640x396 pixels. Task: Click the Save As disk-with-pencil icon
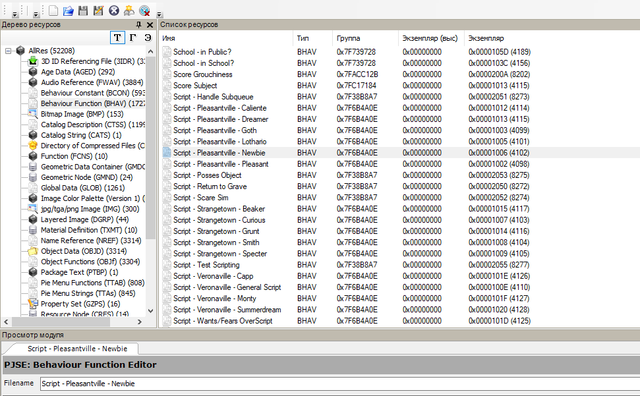[98, 11]
